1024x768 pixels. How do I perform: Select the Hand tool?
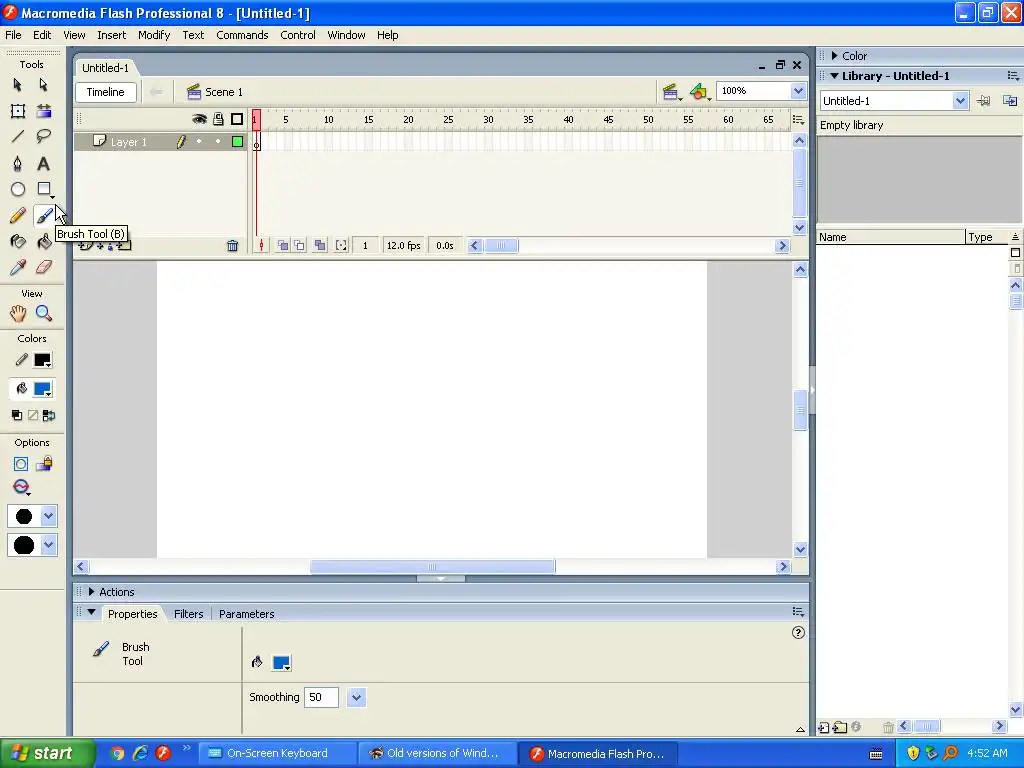click(18, 313)
